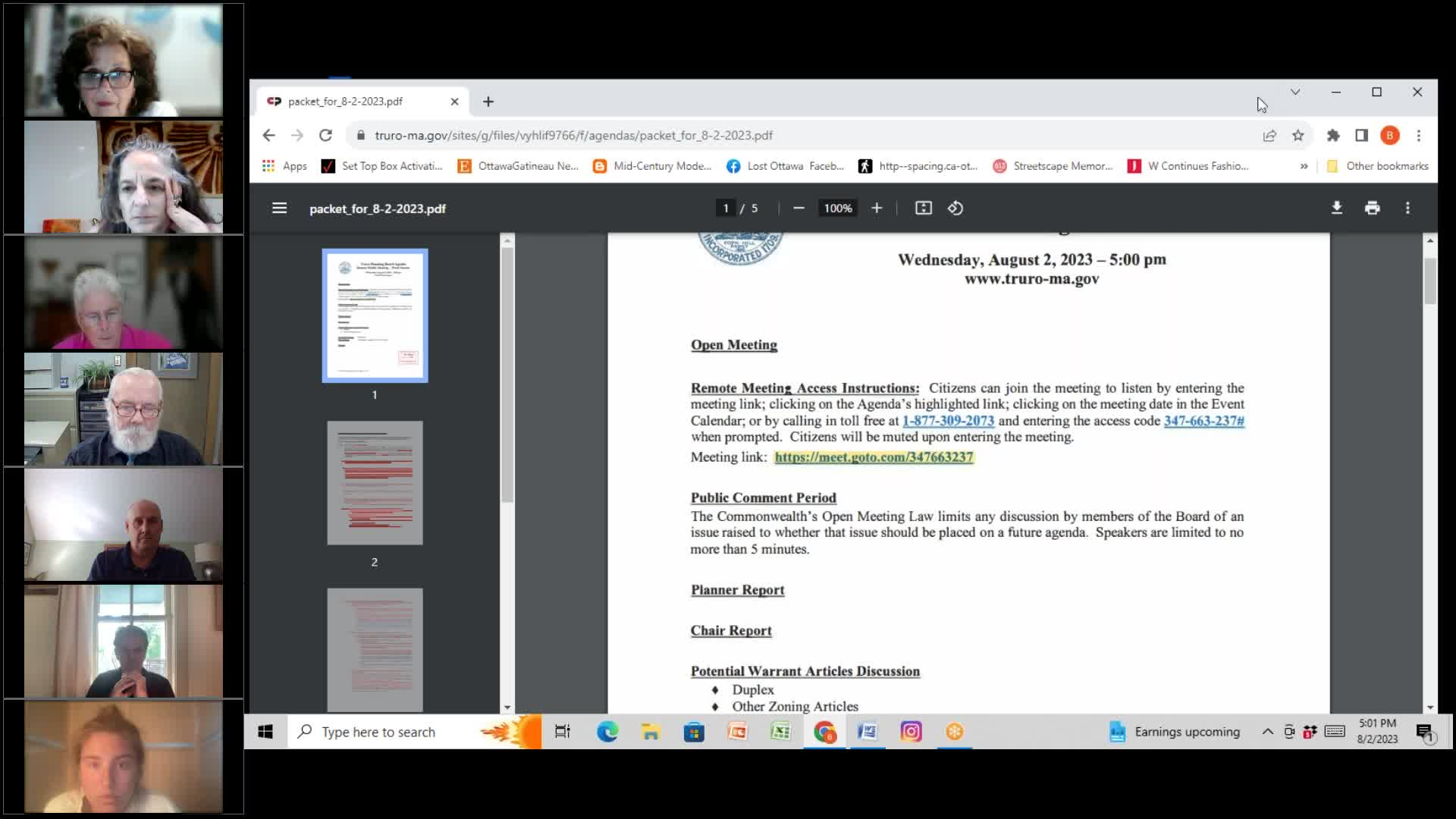
Task: Download the PDF file
Action: [x=1337, y=208]
